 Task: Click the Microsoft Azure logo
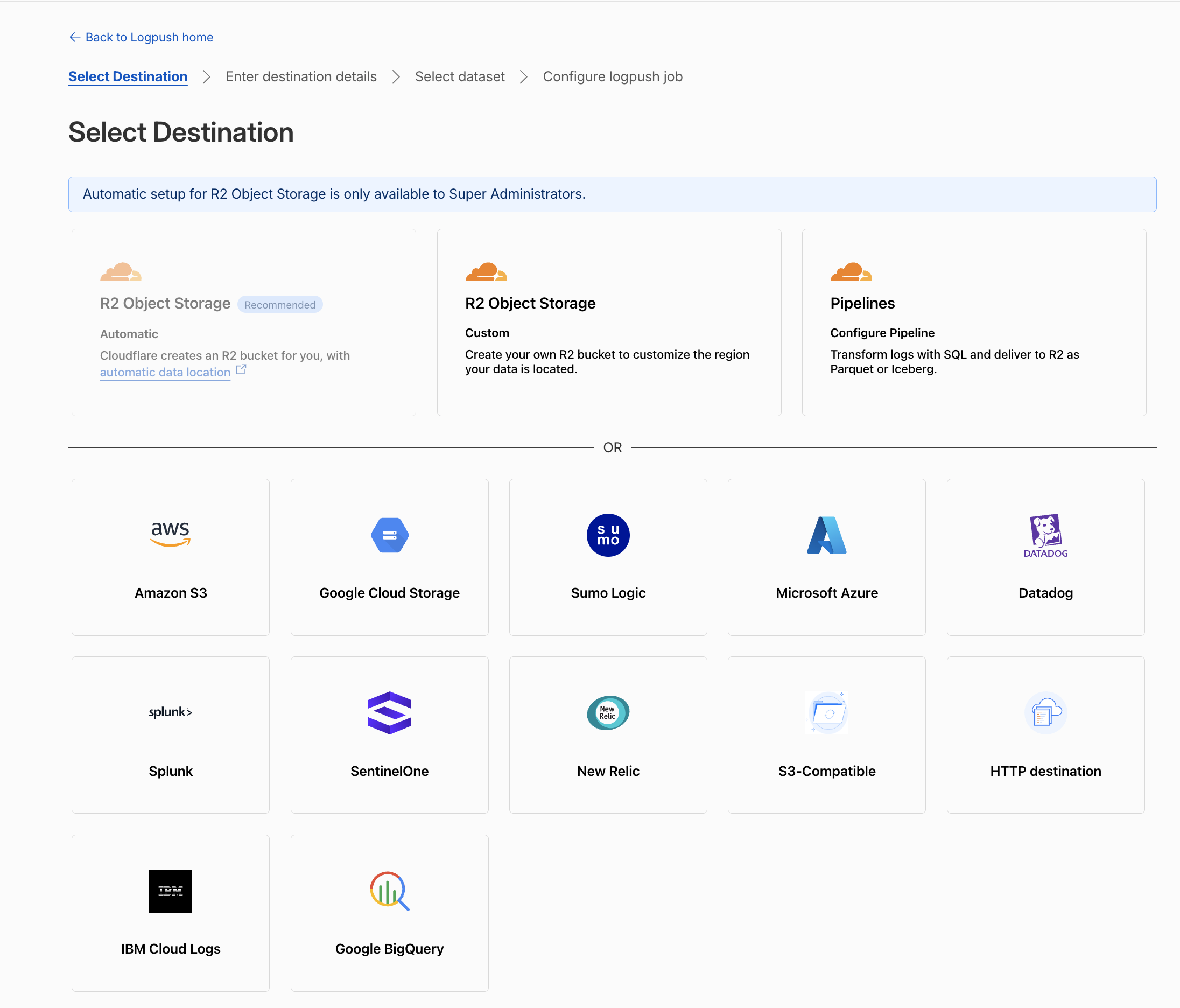coord(827,535)
